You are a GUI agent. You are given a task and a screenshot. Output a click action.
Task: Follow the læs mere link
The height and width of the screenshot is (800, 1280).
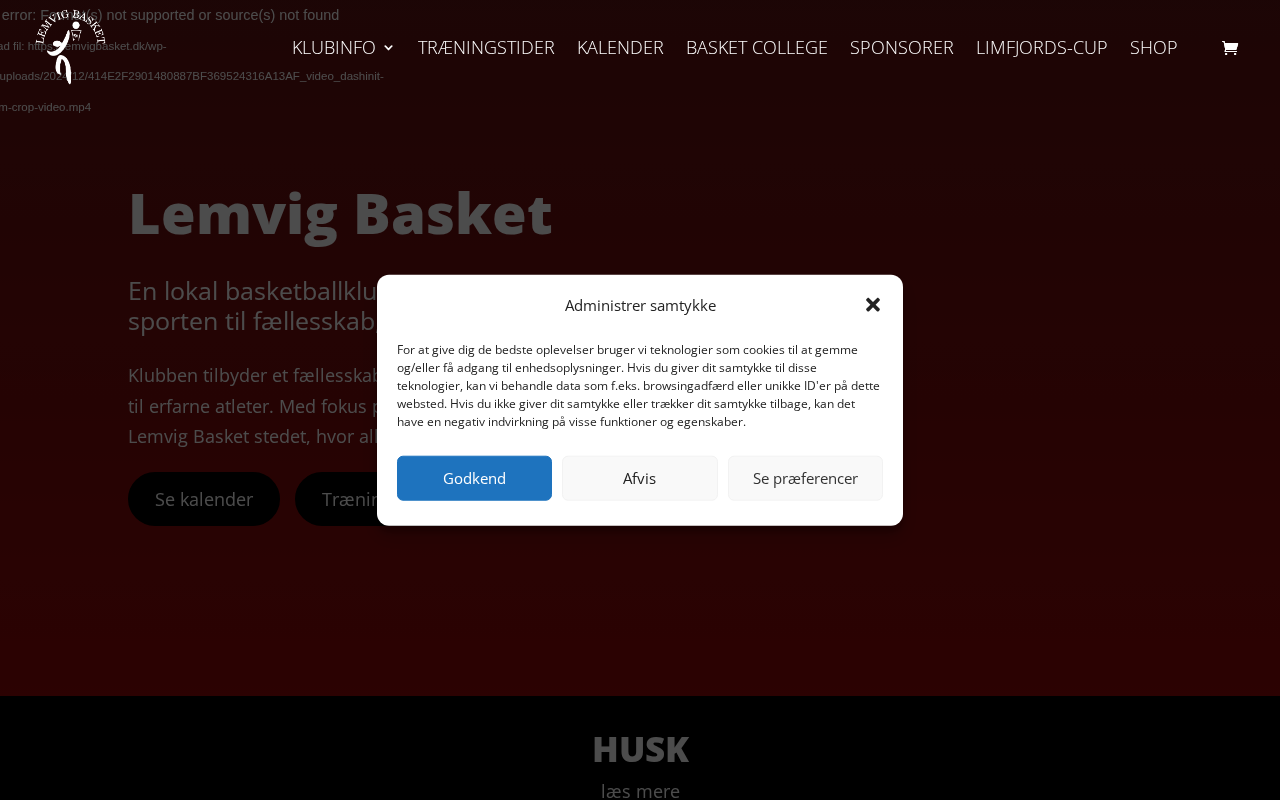coord(640,791)
